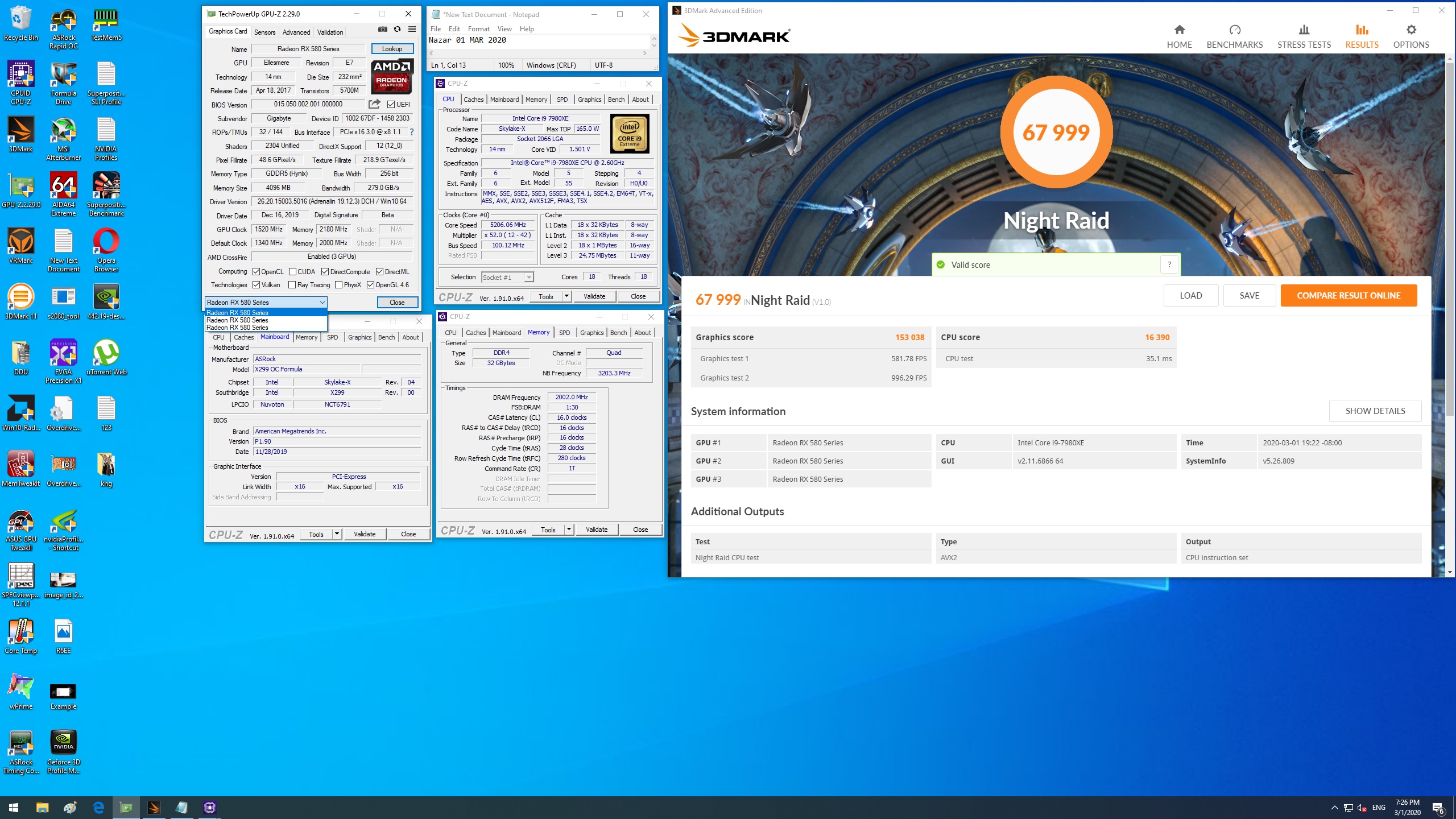Click the GPU-Z refresh icon
This screenshot has height=819, width=1456.
tap(397, 29)
